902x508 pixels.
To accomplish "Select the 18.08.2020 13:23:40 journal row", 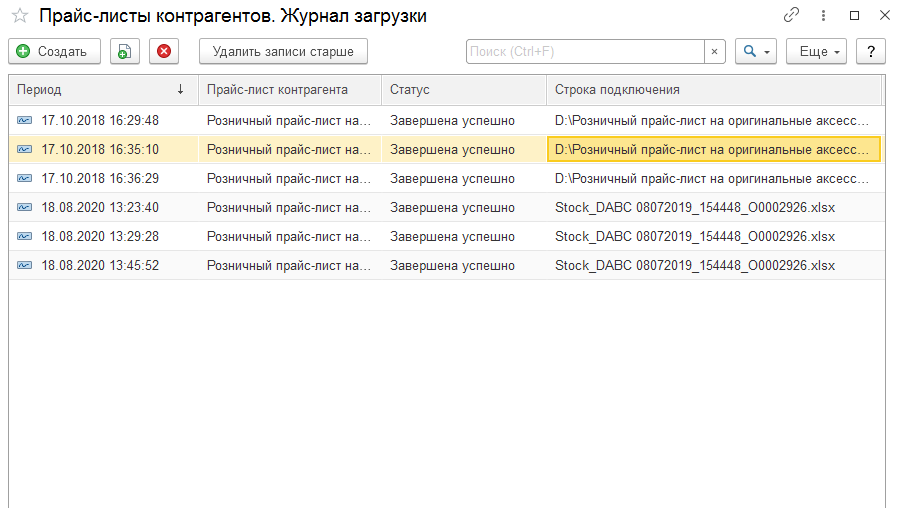I will pyautogui.click(x=447, y=207).
